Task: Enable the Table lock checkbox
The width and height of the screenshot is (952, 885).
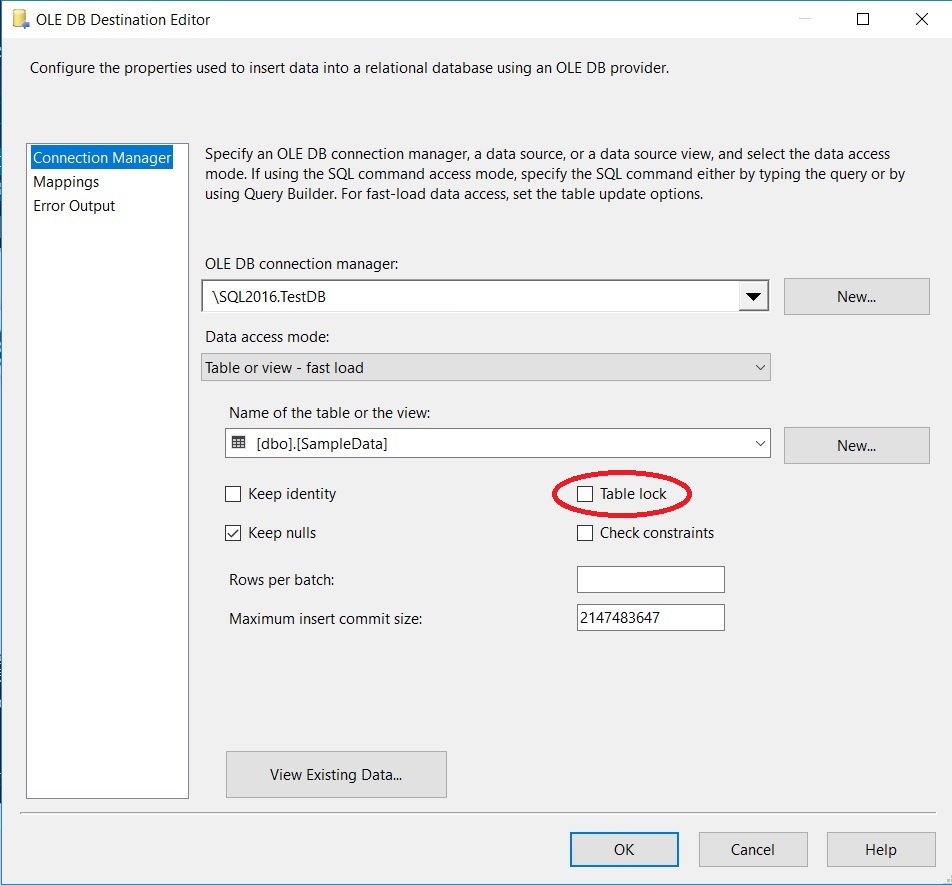Action: coord(585,494)
